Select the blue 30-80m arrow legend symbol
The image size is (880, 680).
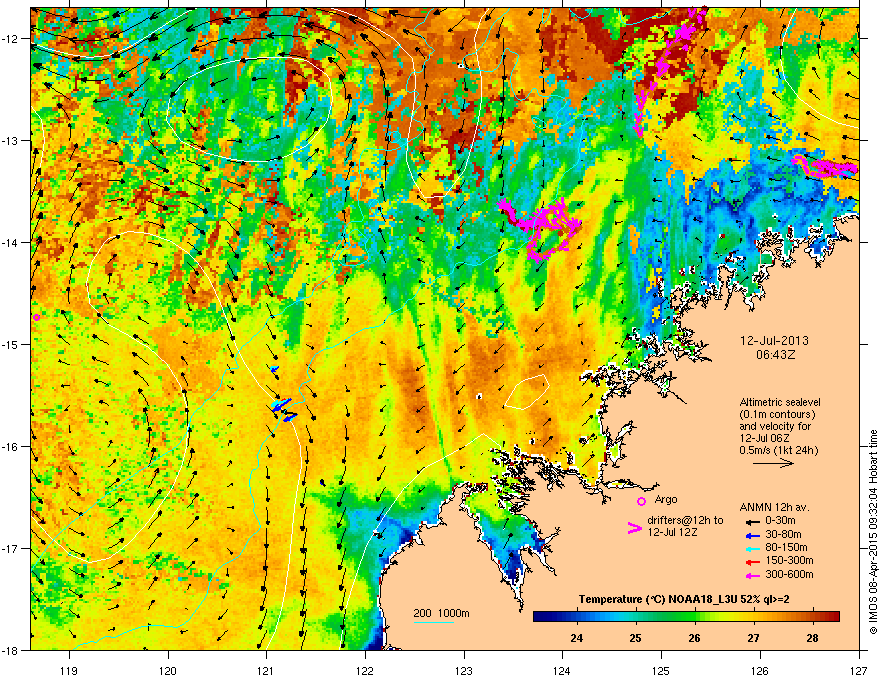(x=752, y=535)
